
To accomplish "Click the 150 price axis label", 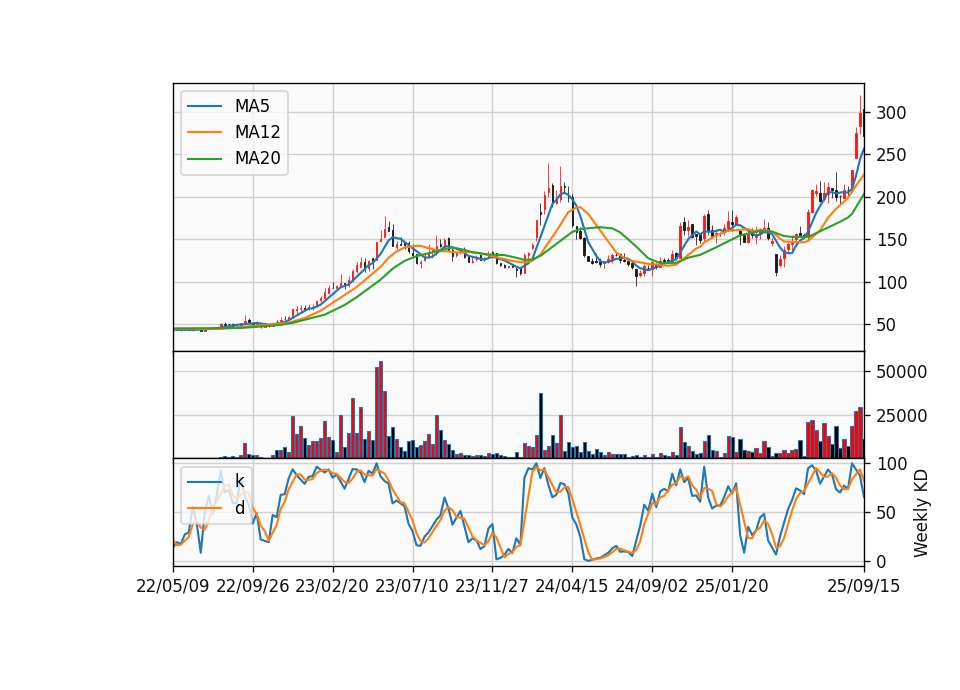I will coord(891,240).
